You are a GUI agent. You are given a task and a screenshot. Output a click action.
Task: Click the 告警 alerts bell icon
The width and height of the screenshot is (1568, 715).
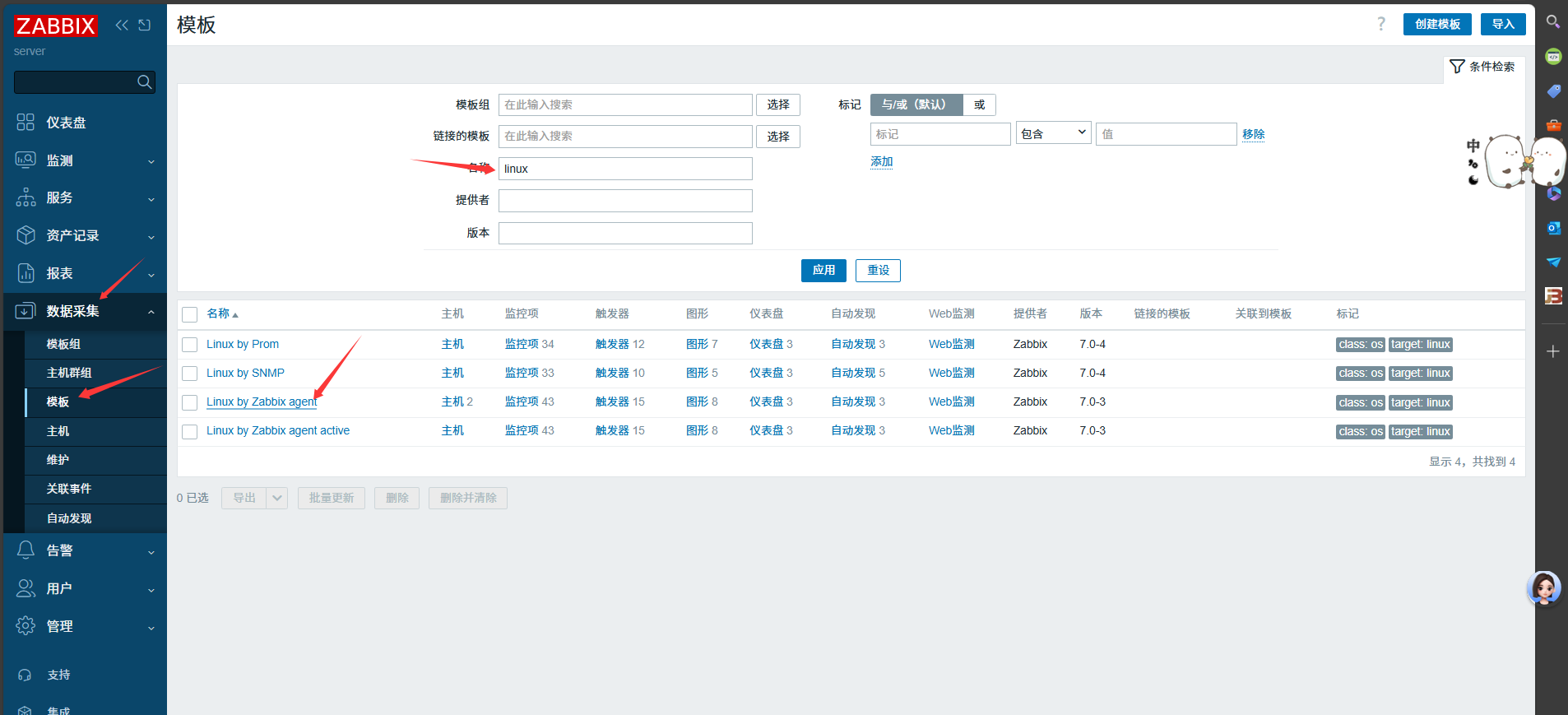(x=26, y=550)
